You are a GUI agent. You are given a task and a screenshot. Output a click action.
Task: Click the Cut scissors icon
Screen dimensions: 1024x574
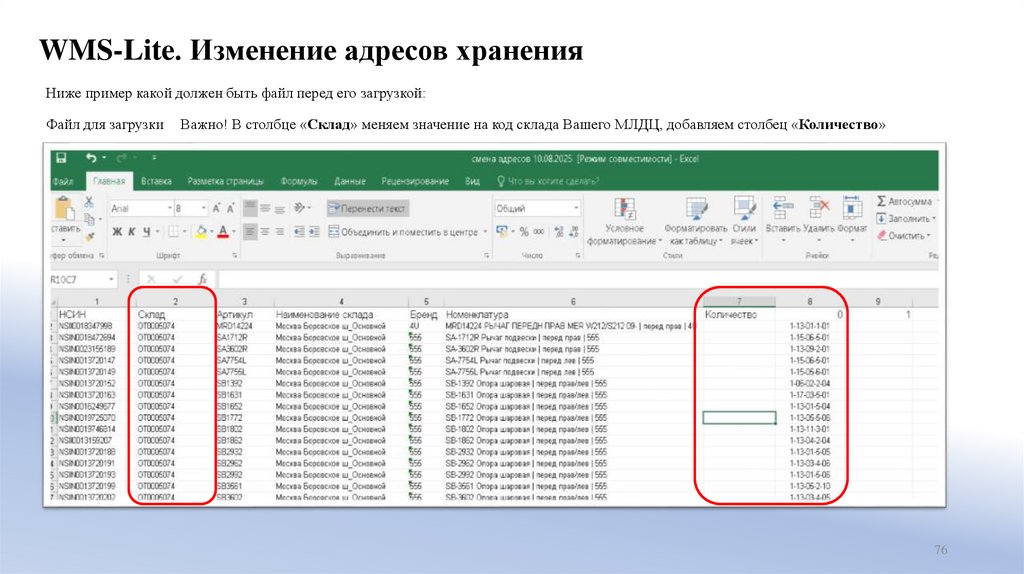point(89,202)
